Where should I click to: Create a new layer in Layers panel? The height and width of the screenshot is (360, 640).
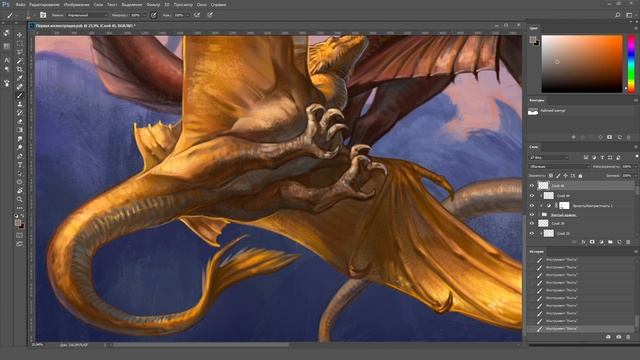pos(619,242)
